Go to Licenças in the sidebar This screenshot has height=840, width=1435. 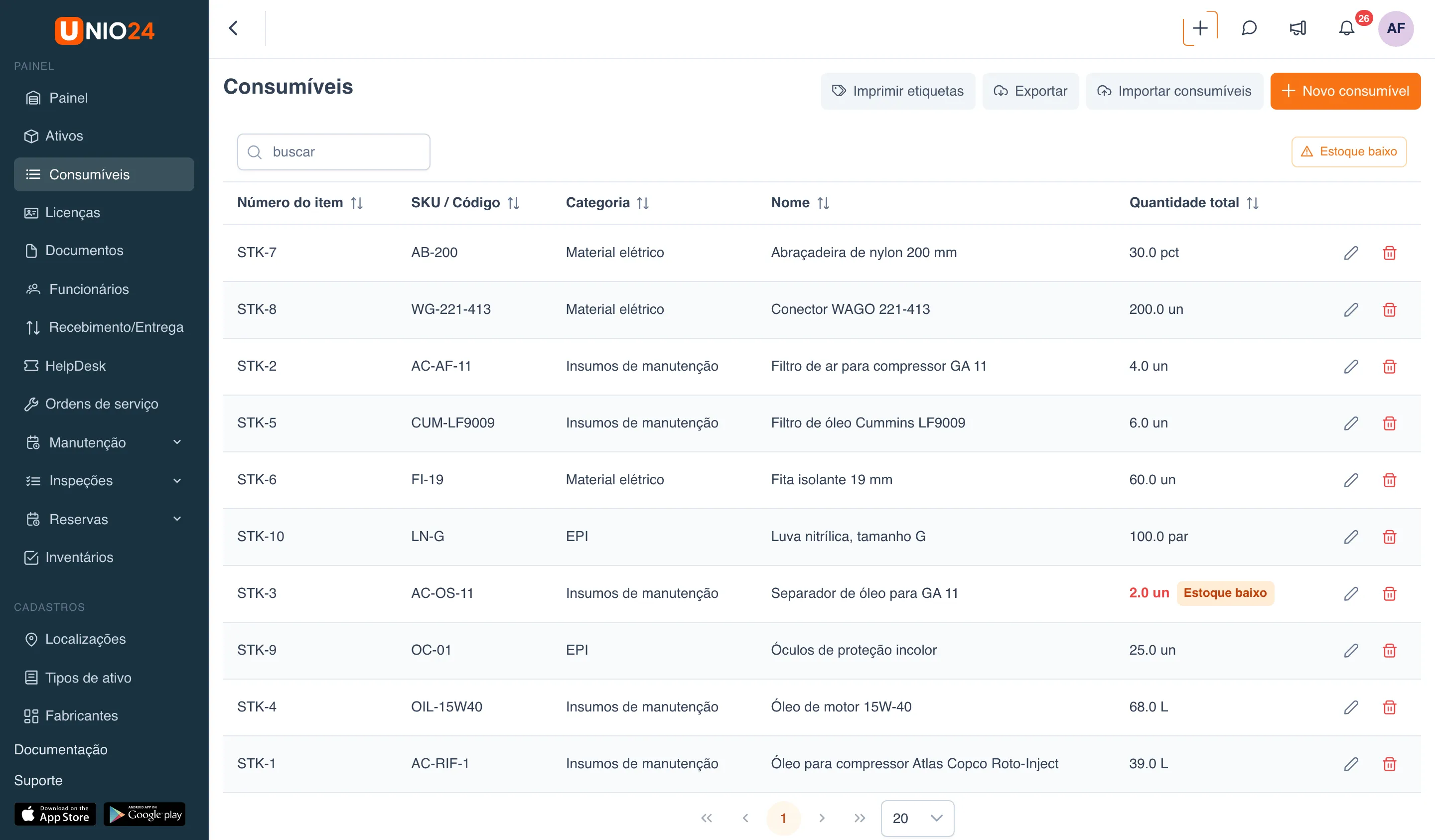point(104,212)
